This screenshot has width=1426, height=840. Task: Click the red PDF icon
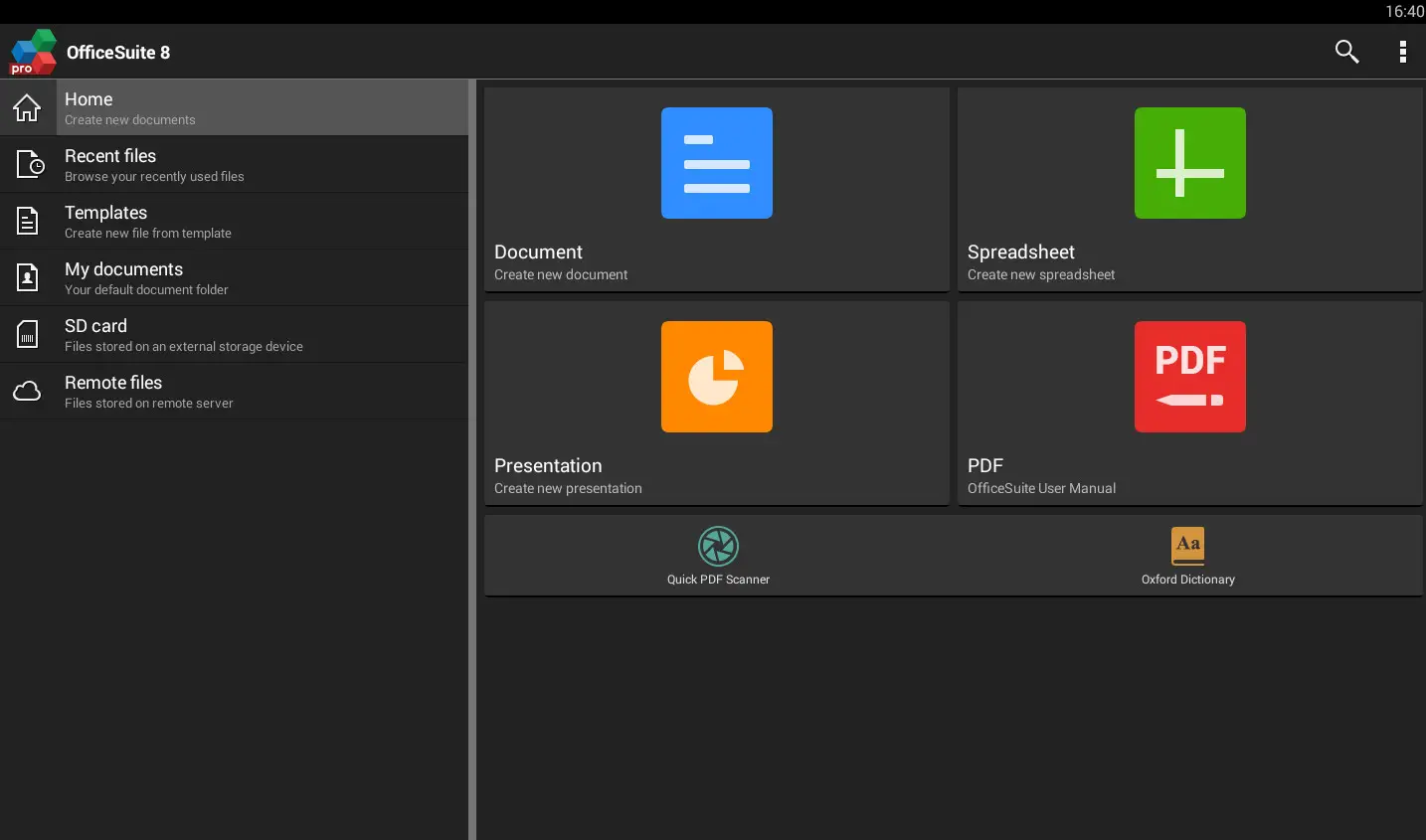(x=1190, y=377)
